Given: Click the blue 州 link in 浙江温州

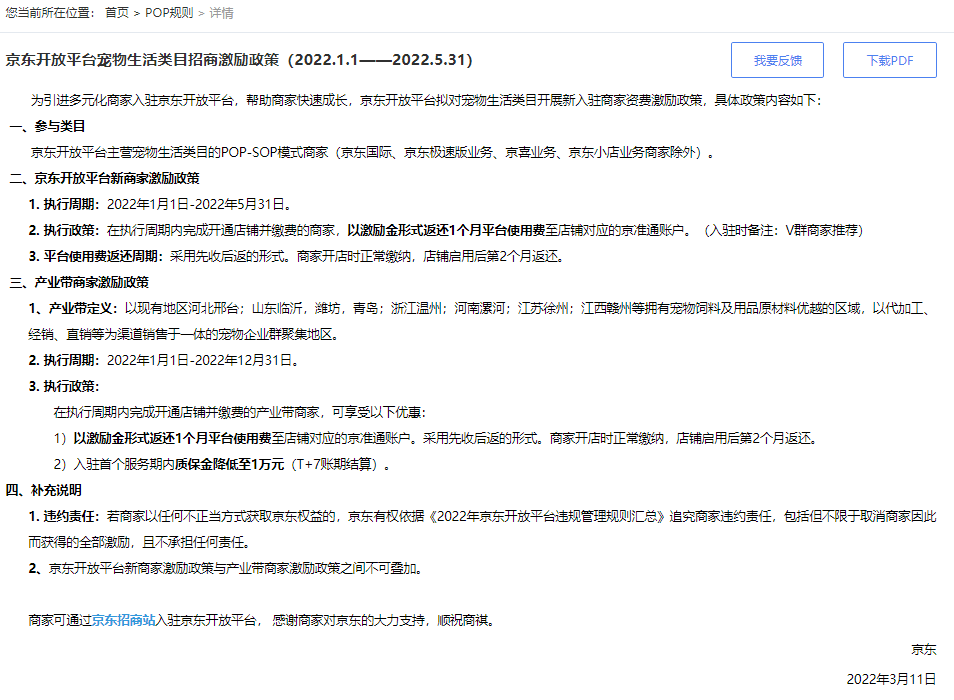Looking at the screenshot, I should (x=436, y=308).
